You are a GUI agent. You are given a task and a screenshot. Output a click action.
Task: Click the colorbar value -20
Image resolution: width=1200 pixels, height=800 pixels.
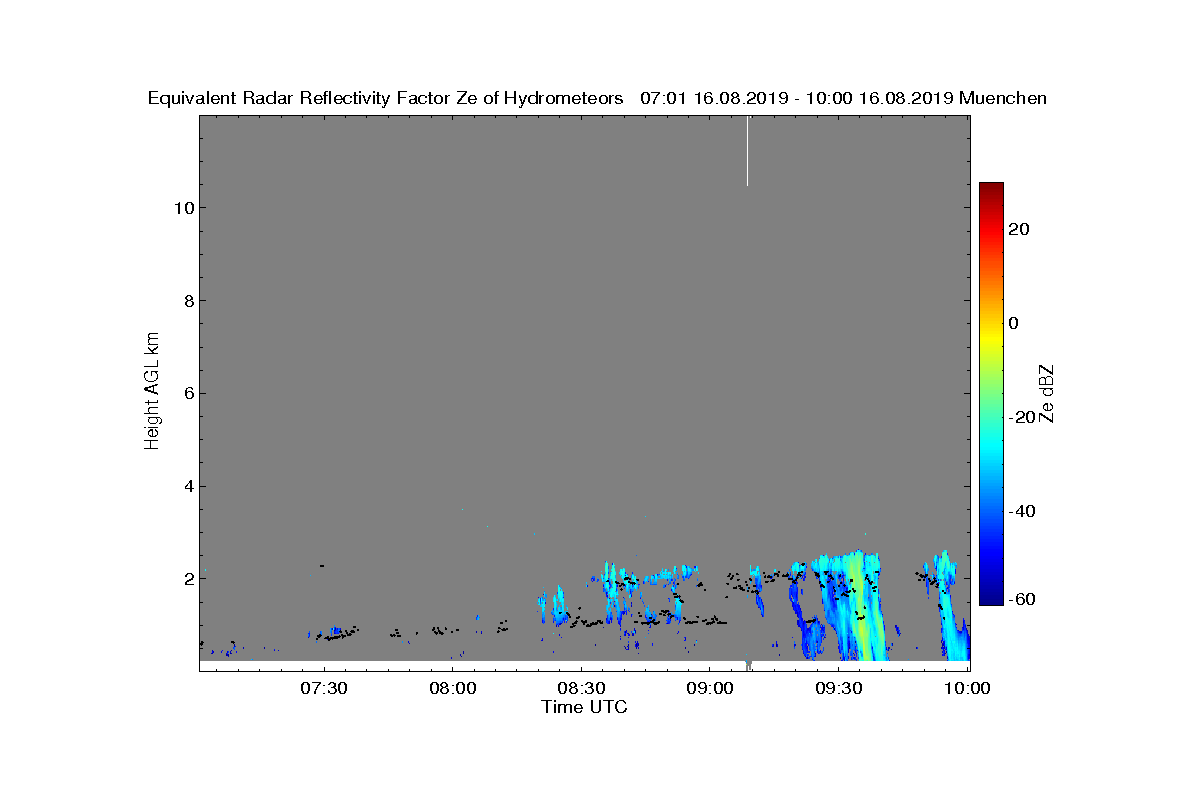click(x=1020, y=417)
